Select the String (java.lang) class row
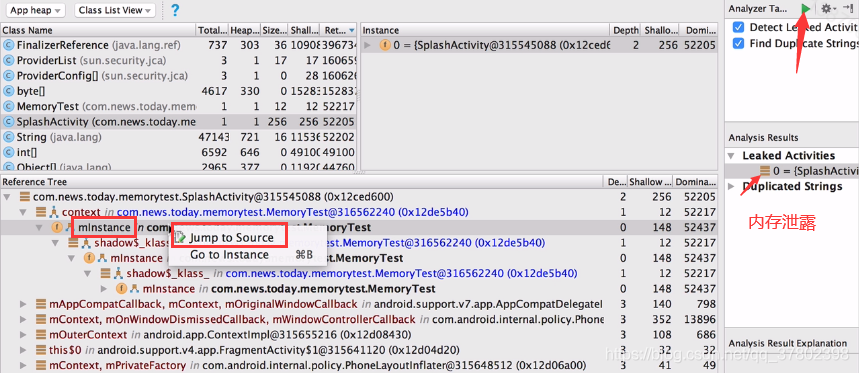The image size is (859, 373). pyautogui.click(x=179, y=137)
